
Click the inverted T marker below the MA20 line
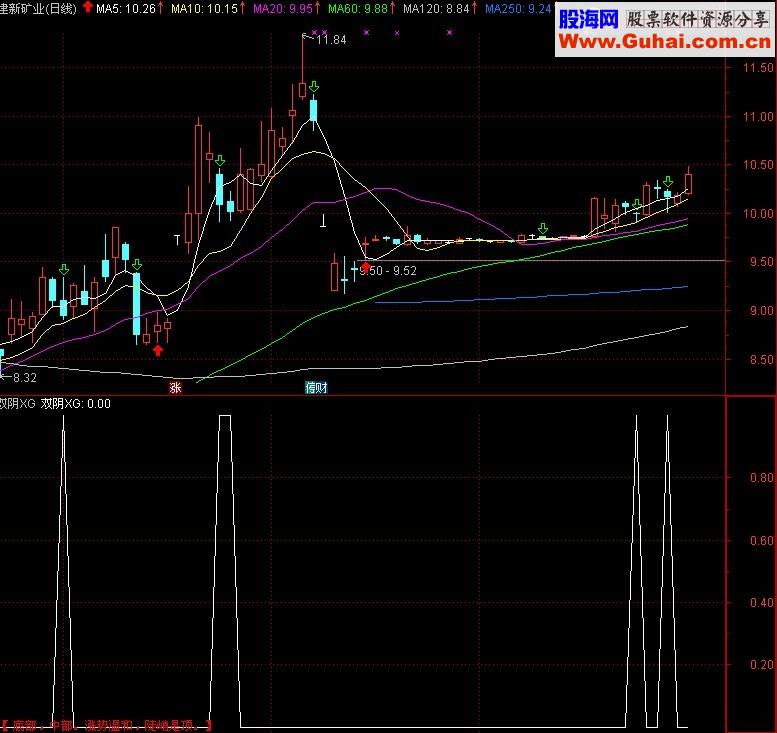(x=323, y=221)
